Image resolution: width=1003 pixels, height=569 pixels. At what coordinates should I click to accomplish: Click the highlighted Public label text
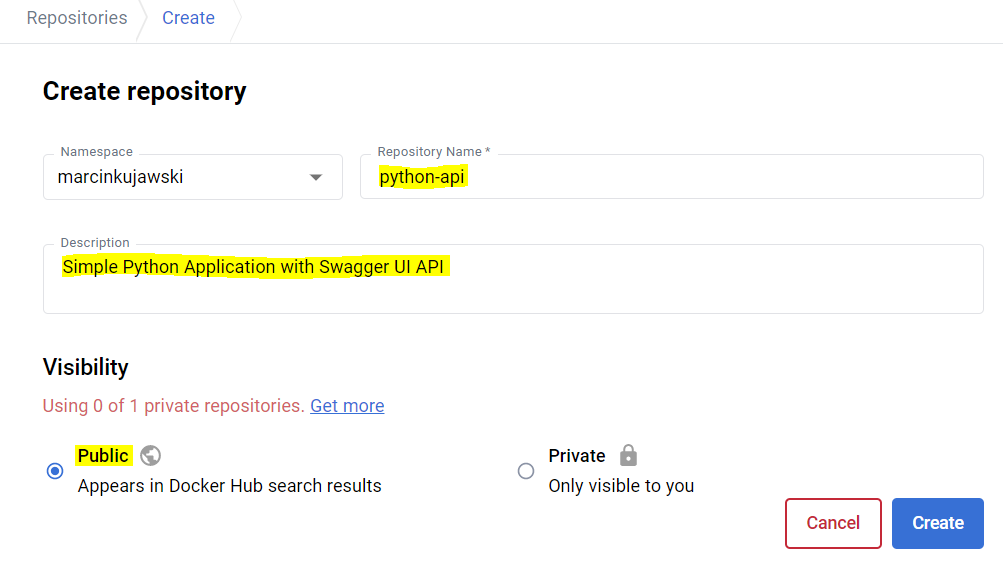click(103, 455)
